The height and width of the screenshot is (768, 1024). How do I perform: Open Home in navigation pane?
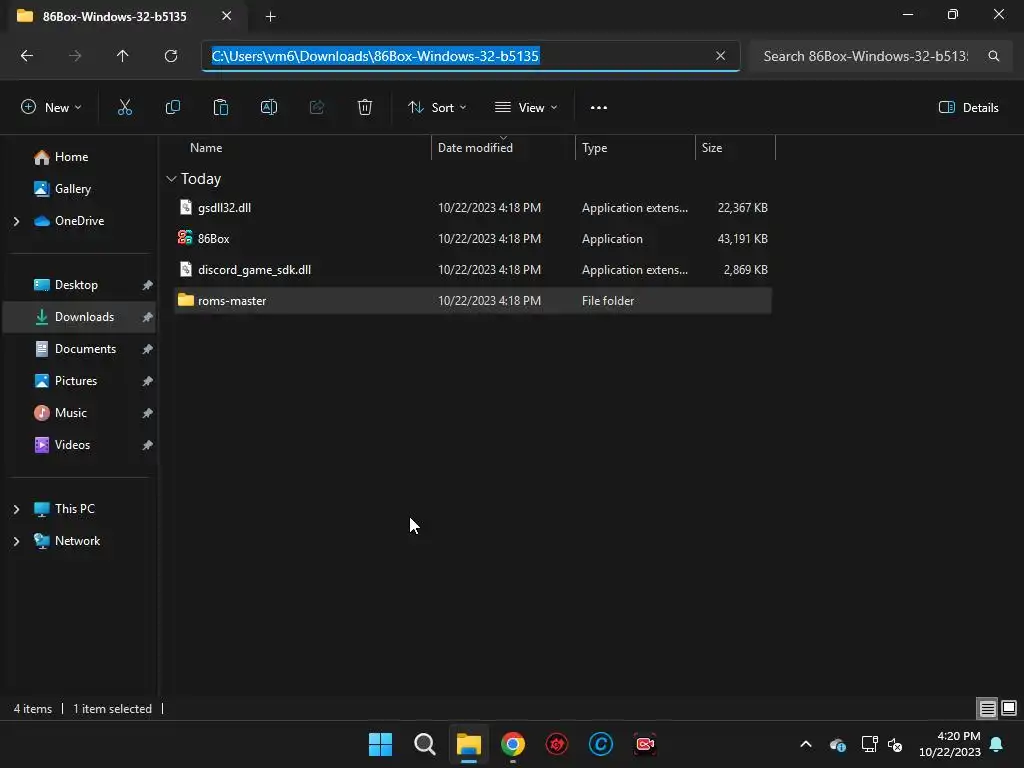coord(71,157)
